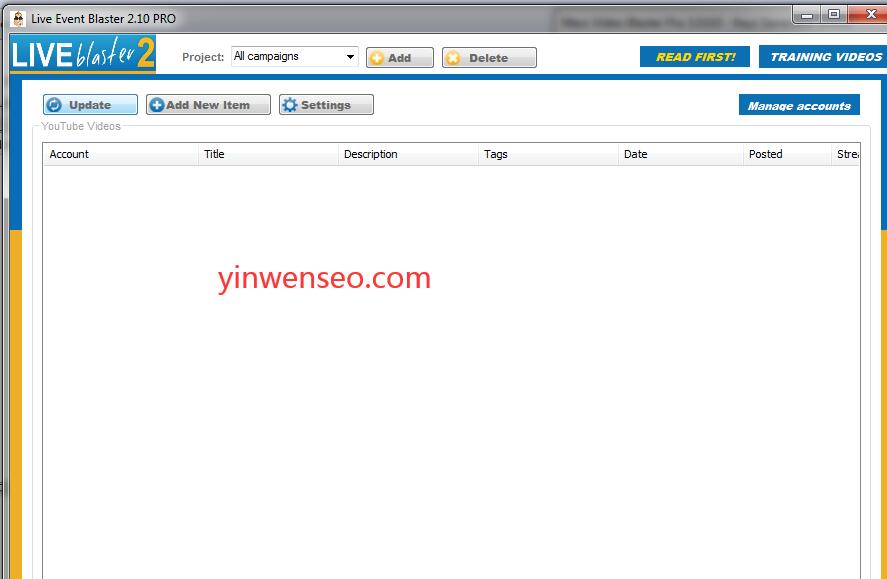Sort by the Date column header

(680, 154)
